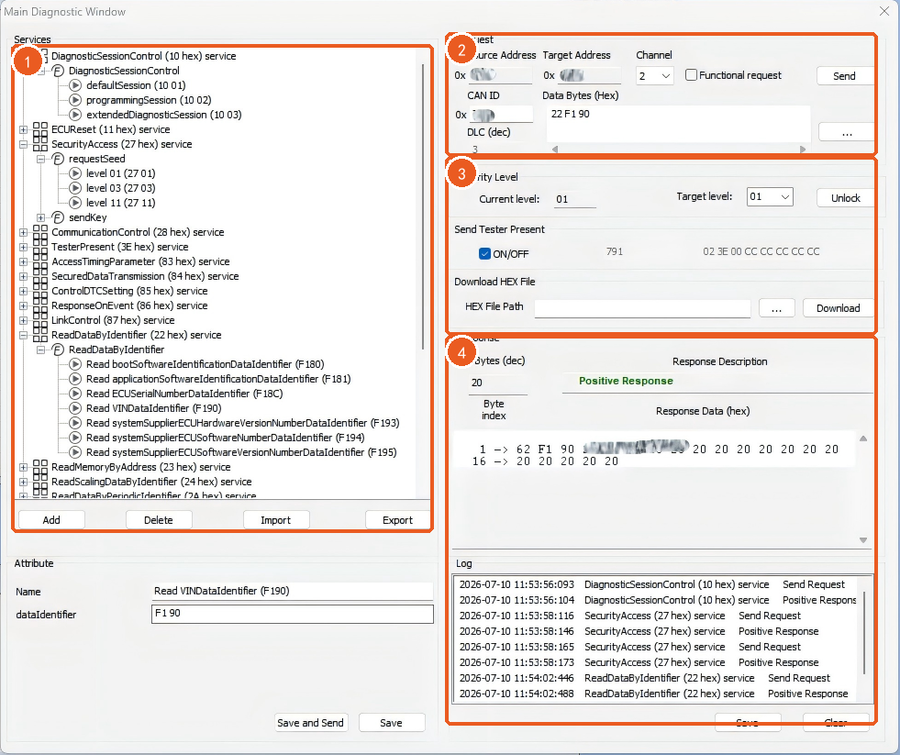This screenshot has width=900, height=755.
Task: Collapse the SecurityAccess (27 hex) service node
Action: [24, 144]
